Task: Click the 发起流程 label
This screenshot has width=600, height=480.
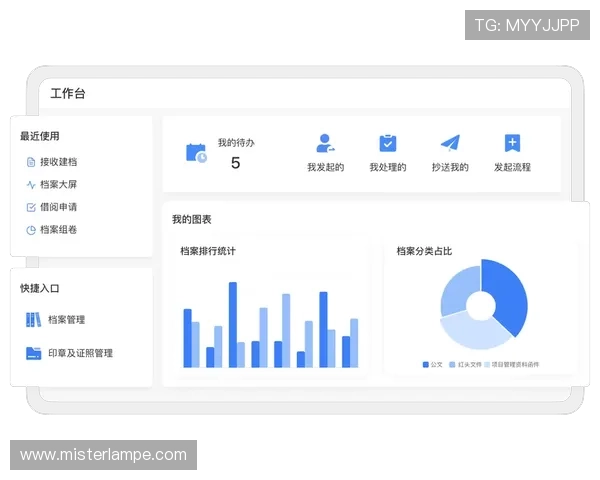Action: (512, 167)
